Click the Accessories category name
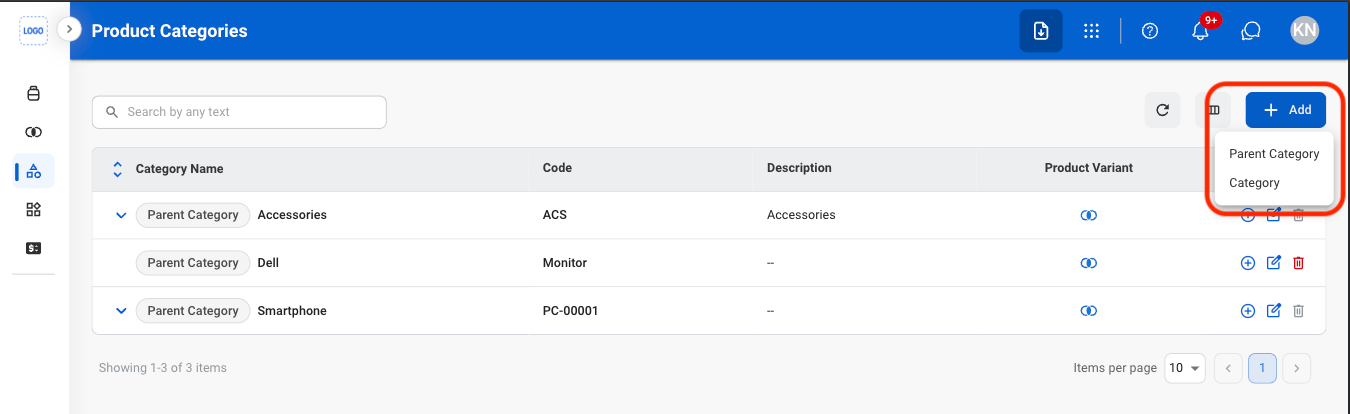The image size is (1350, 414). 292,215
